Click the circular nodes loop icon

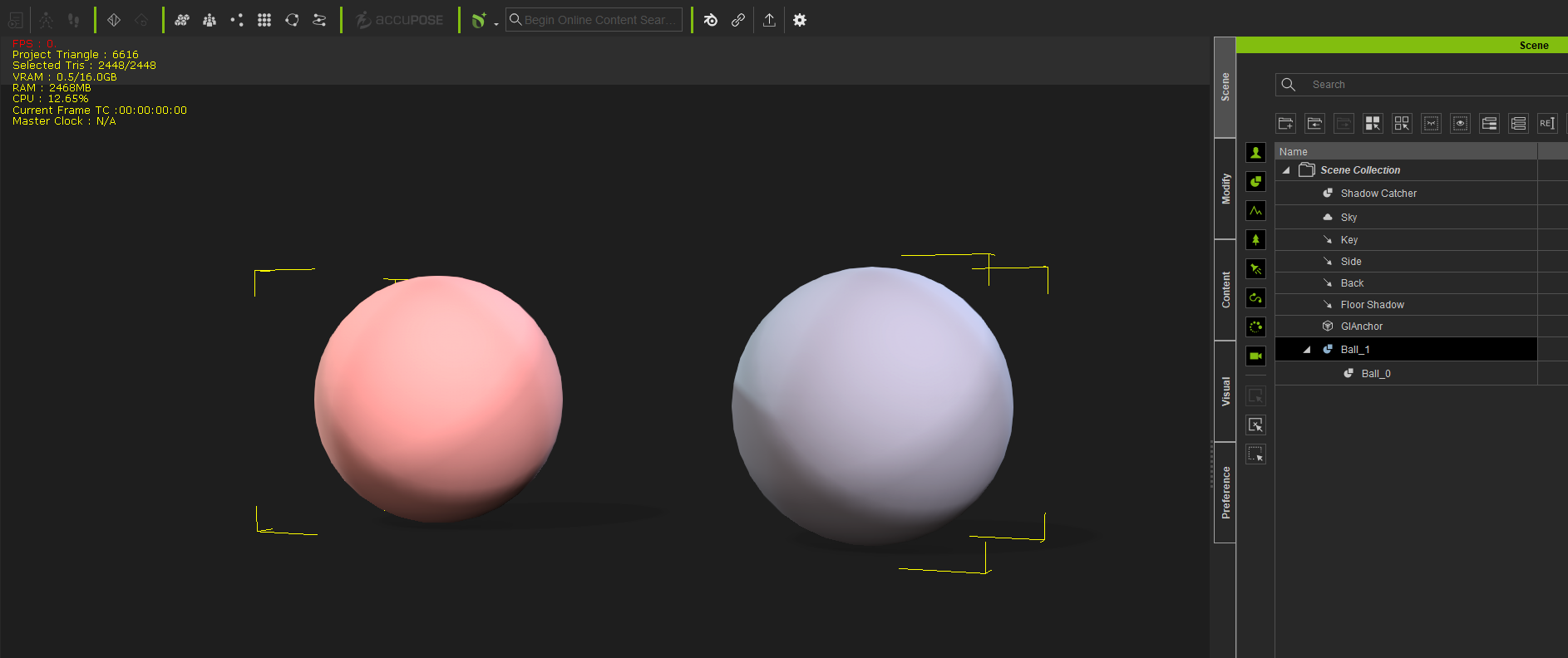pyautogui.click(x=292, y=20)
